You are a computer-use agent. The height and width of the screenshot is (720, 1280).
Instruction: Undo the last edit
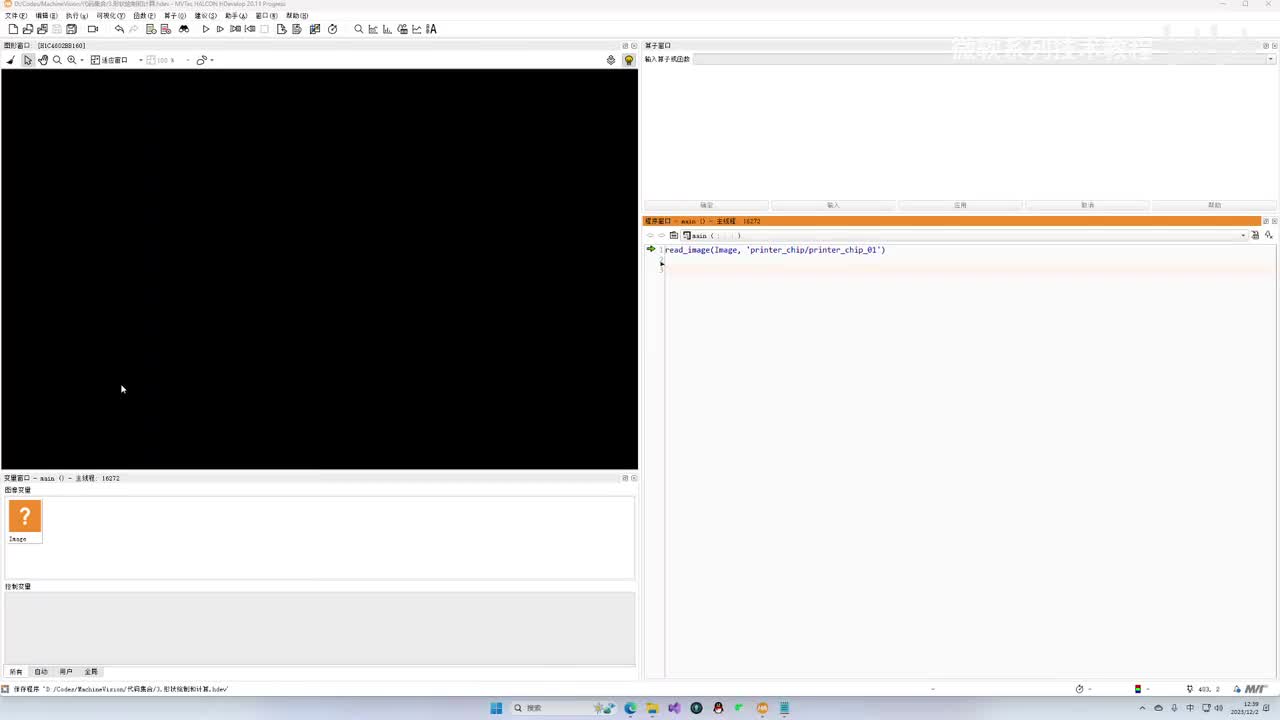(119, 29)
